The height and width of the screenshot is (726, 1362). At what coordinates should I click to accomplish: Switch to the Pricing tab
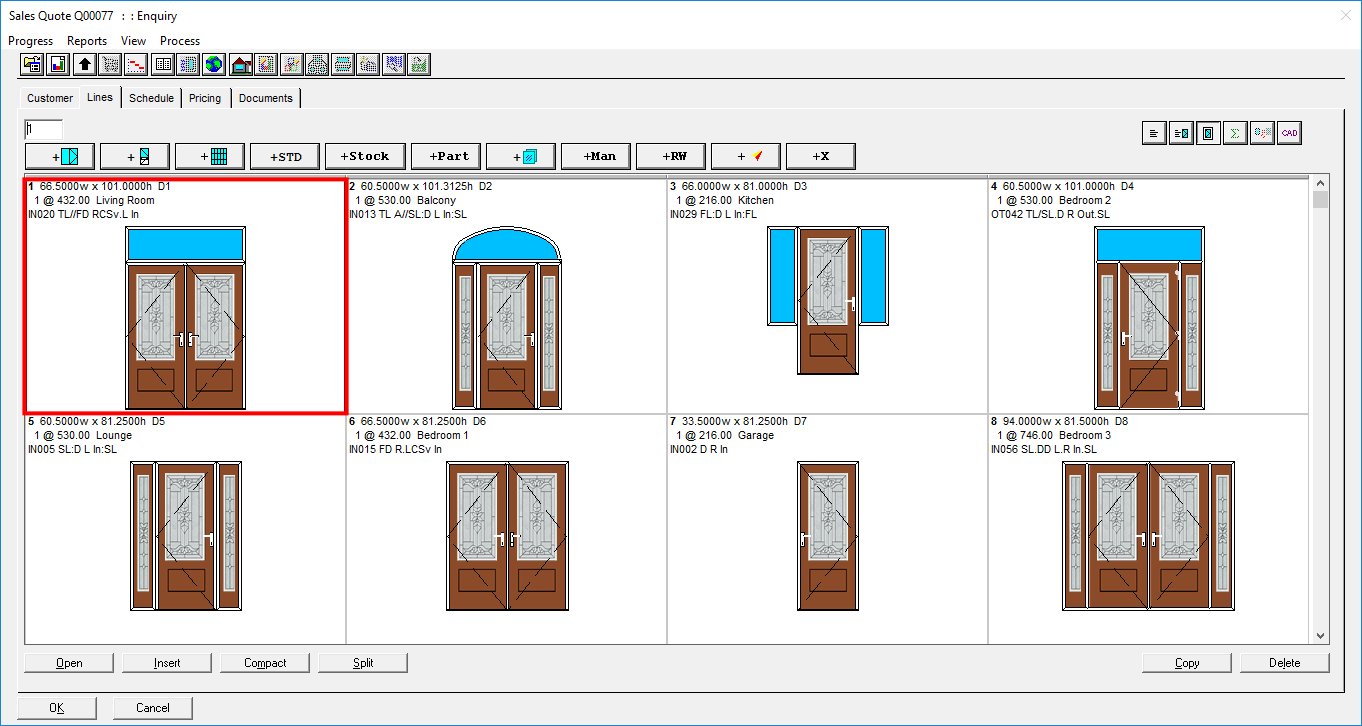point(205,98)
